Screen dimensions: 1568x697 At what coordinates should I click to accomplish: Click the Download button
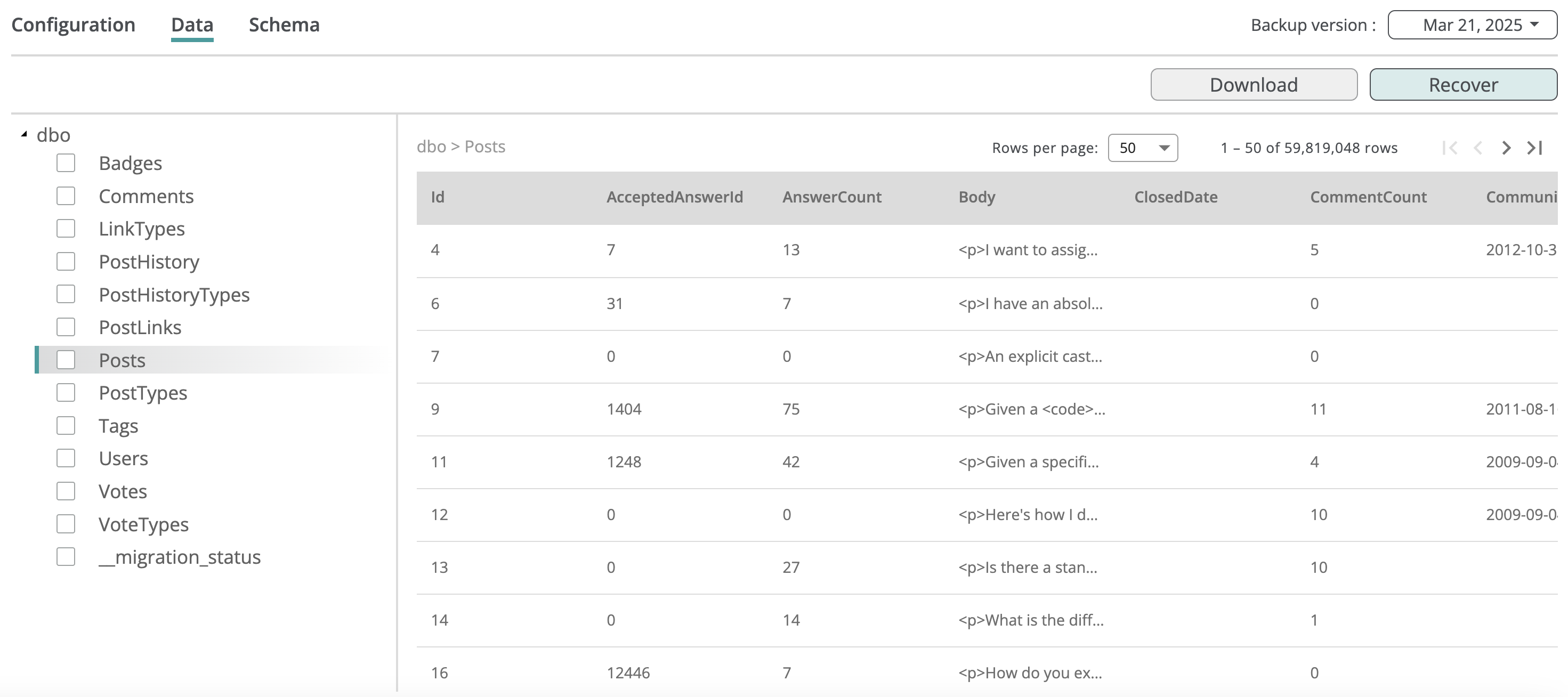tap(1254, 85)
